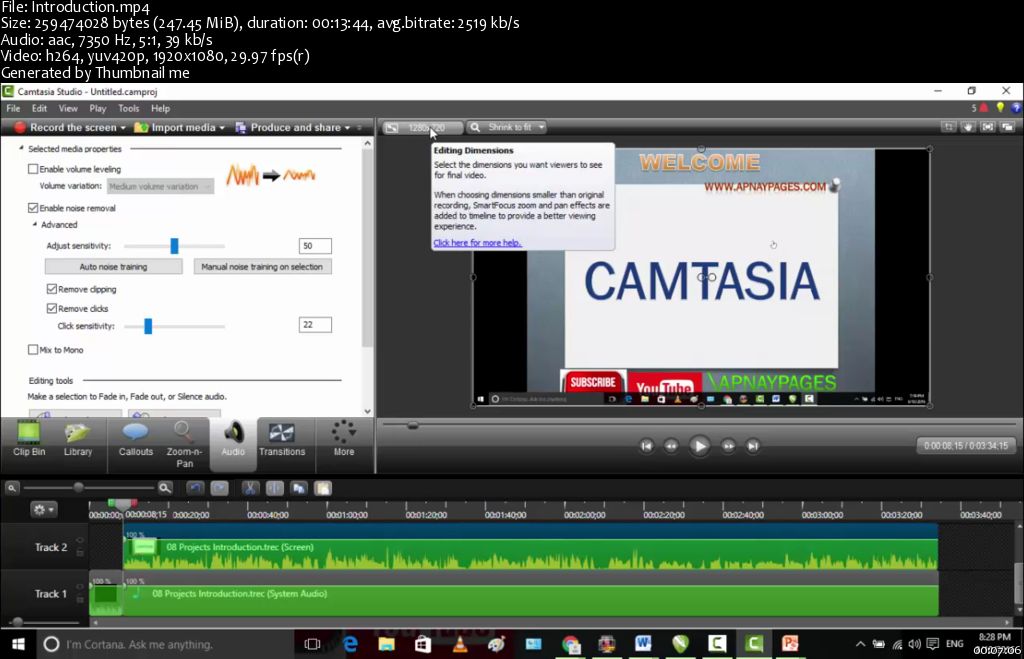The width and height of the screenshot is (1024, 659).
Task: Open Record the screen dropdown arrow
Action: point(123,128)
